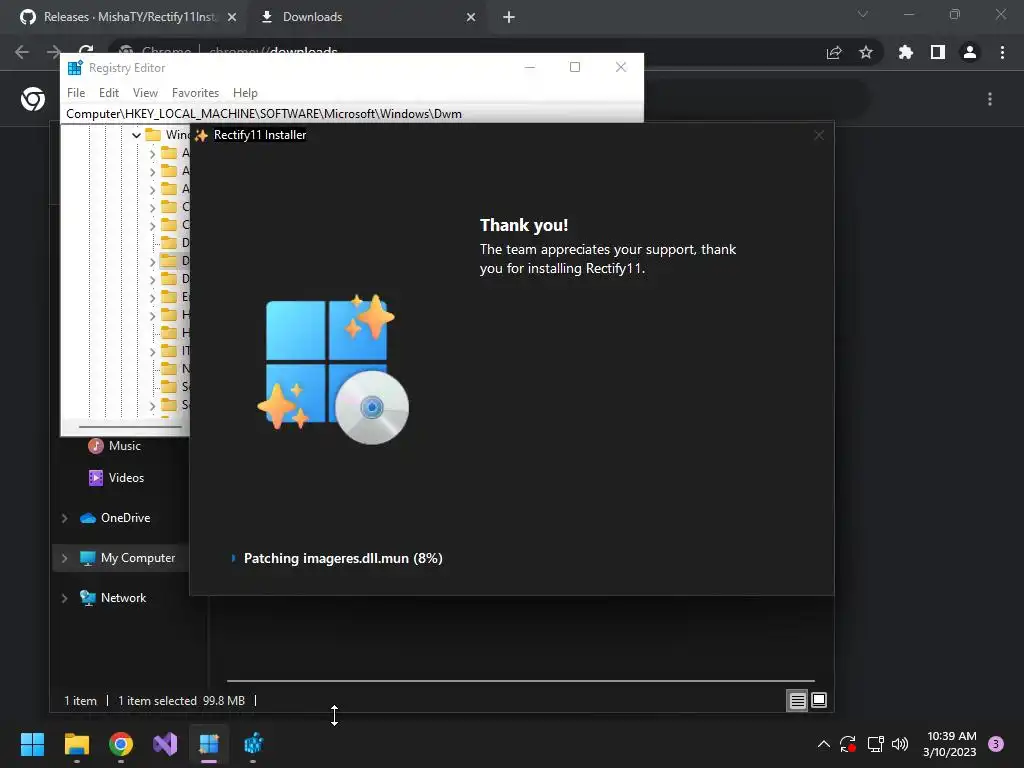Open network tray icon
Viewport: 1024px width, 768px height.
coord(875,744)
